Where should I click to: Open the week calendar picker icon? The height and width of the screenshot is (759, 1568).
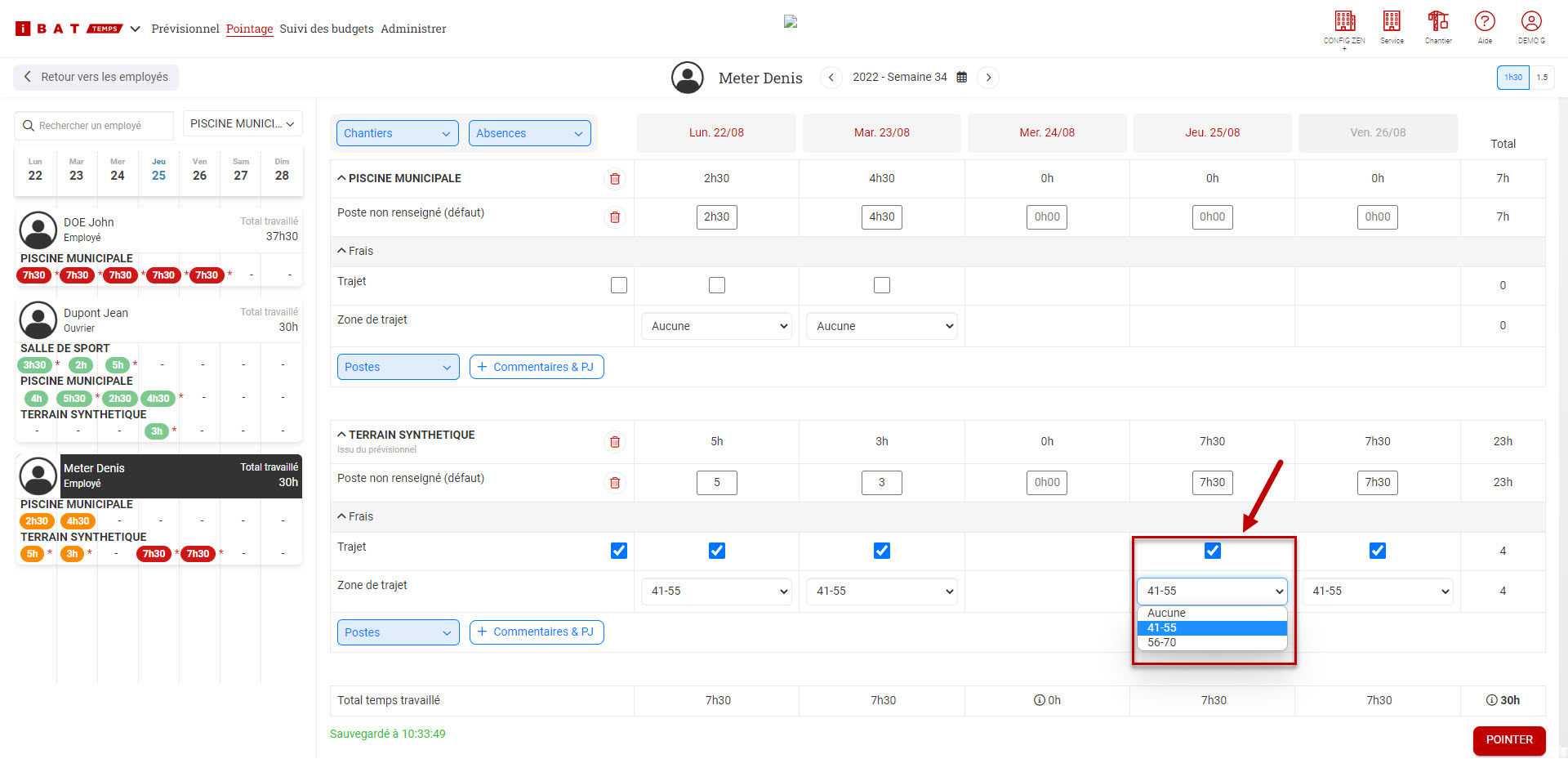pos(962,78)
